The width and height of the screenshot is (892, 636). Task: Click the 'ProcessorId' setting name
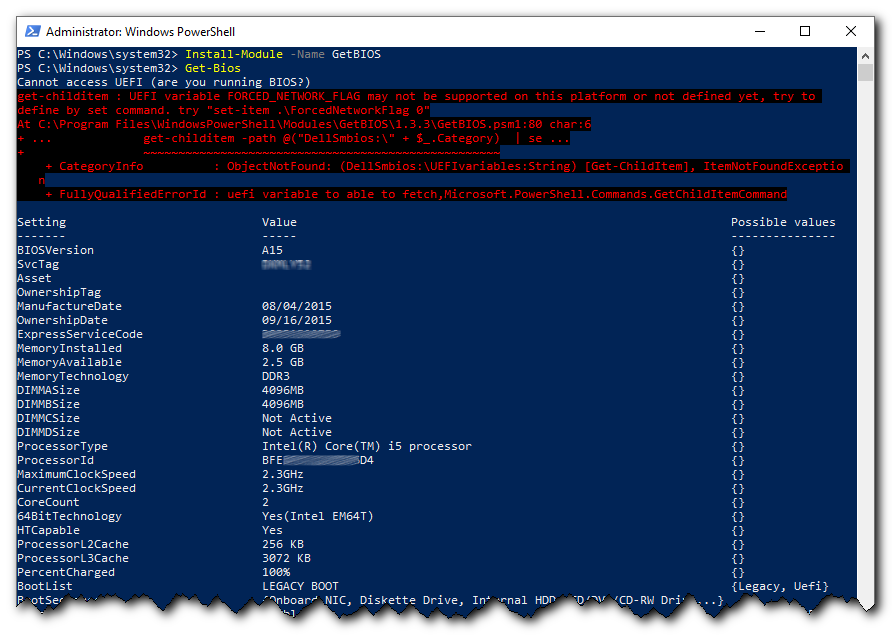[x=55, y=460]
